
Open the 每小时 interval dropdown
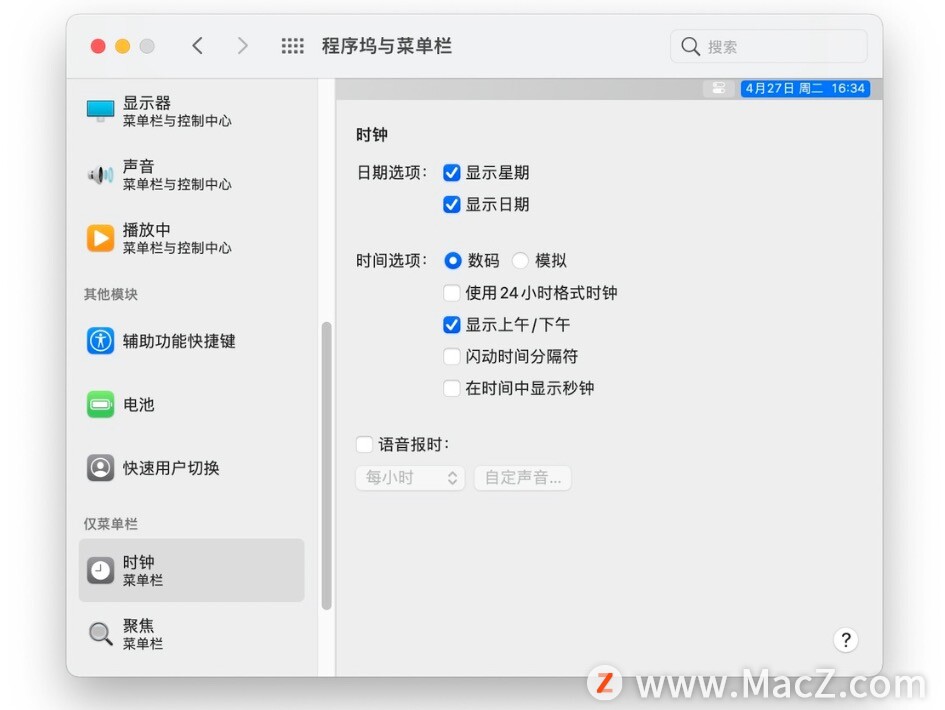click(x=410, y=478)
